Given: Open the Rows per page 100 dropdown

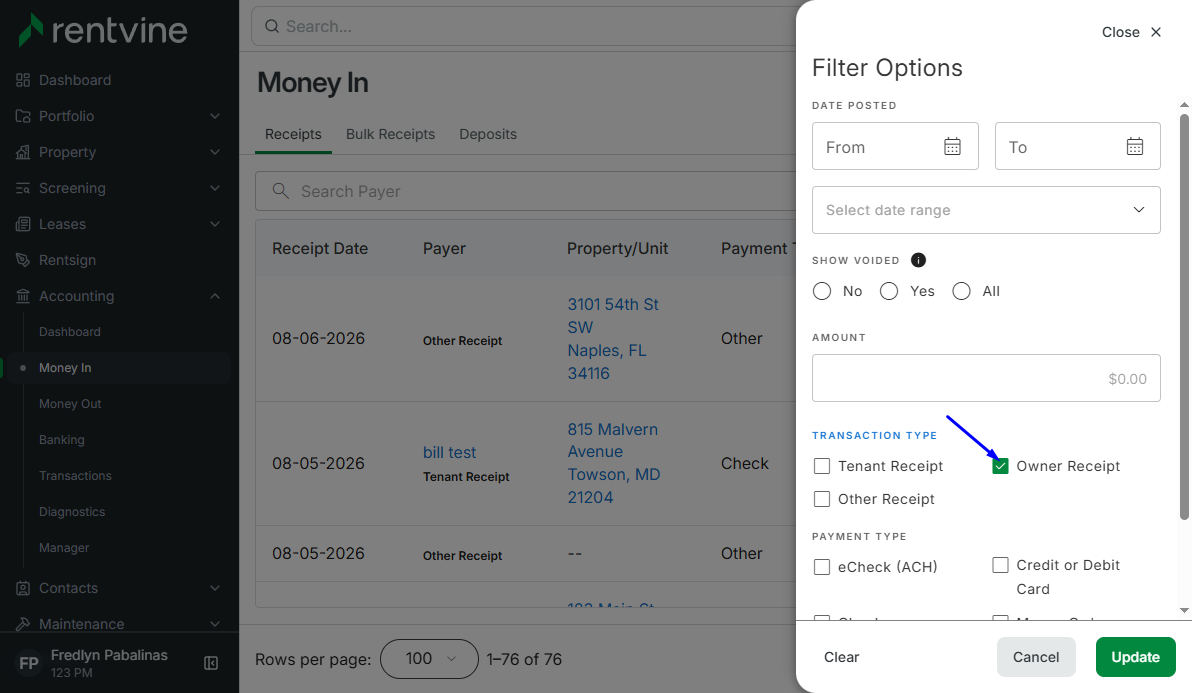Looking at the screenshot, I should (x=430, y=659).
